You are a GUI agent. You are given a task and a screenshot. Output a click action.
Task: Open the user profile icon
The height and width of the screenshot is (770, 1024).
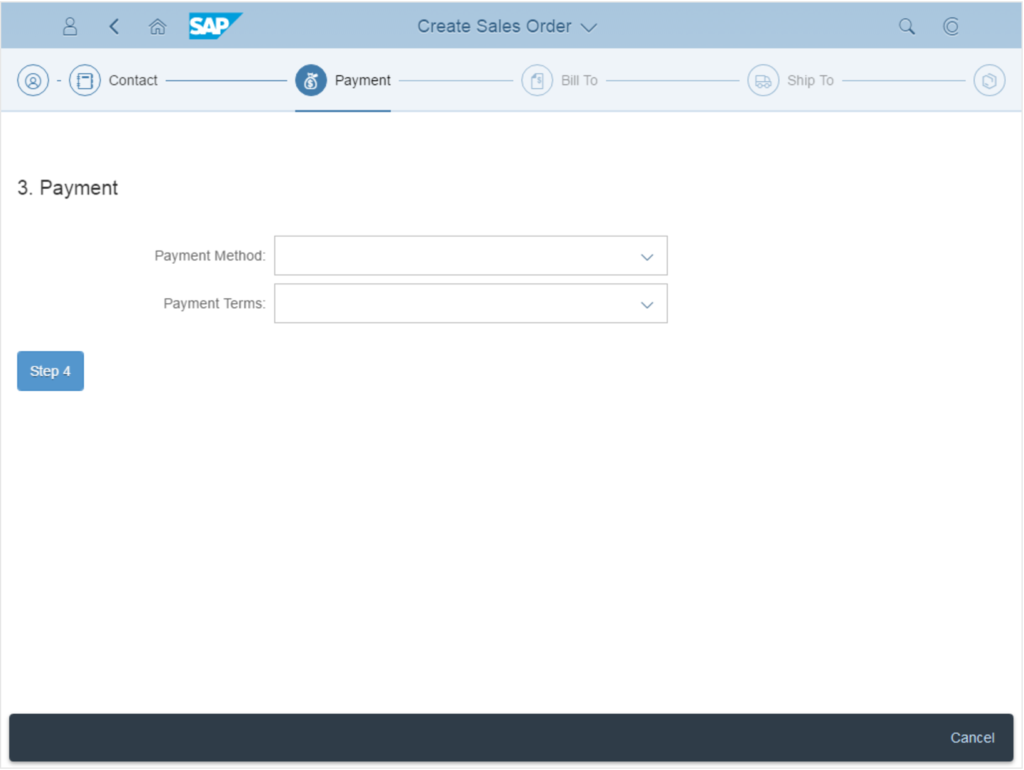[x=70, y=27]
